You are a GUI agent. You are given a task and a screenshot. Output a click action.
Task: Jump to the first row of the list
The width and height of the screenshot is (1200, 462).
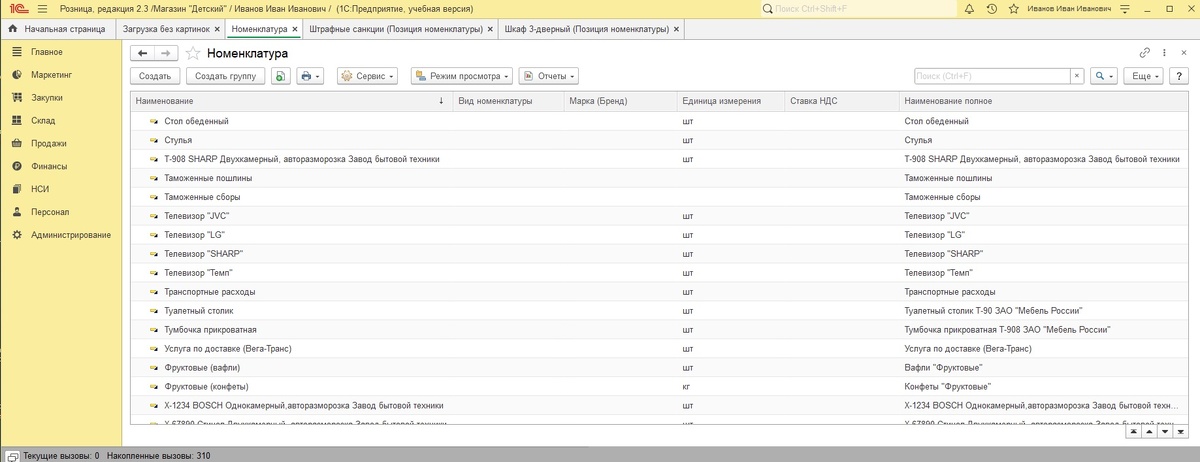1133,432
